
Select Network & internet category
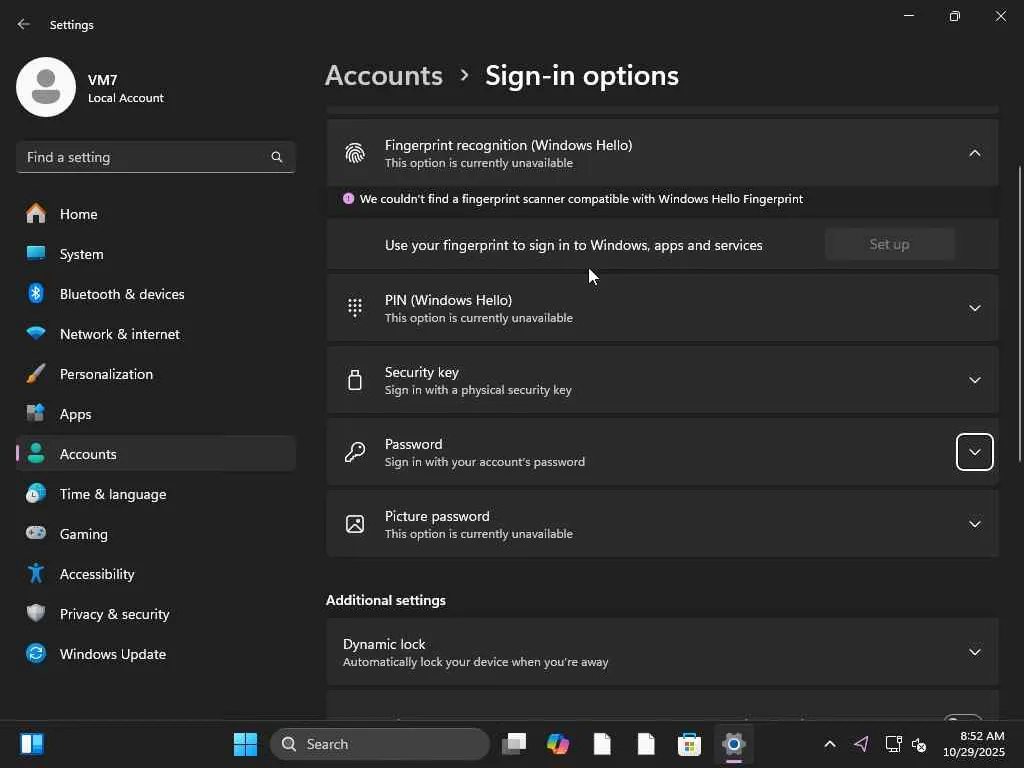tap(155, 334)
